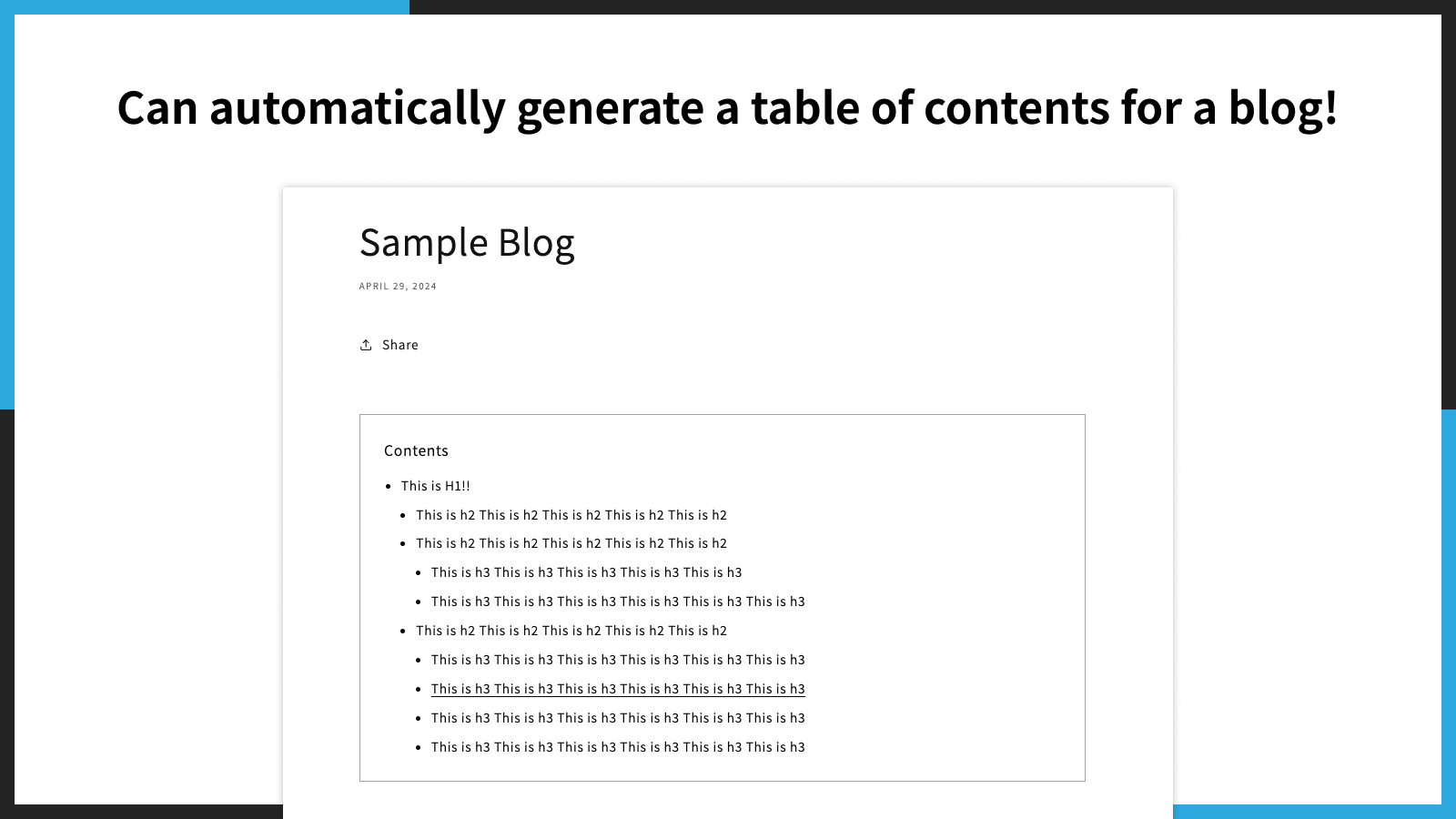Click the bullet next to "This is H1!!"

coord(389,486)
